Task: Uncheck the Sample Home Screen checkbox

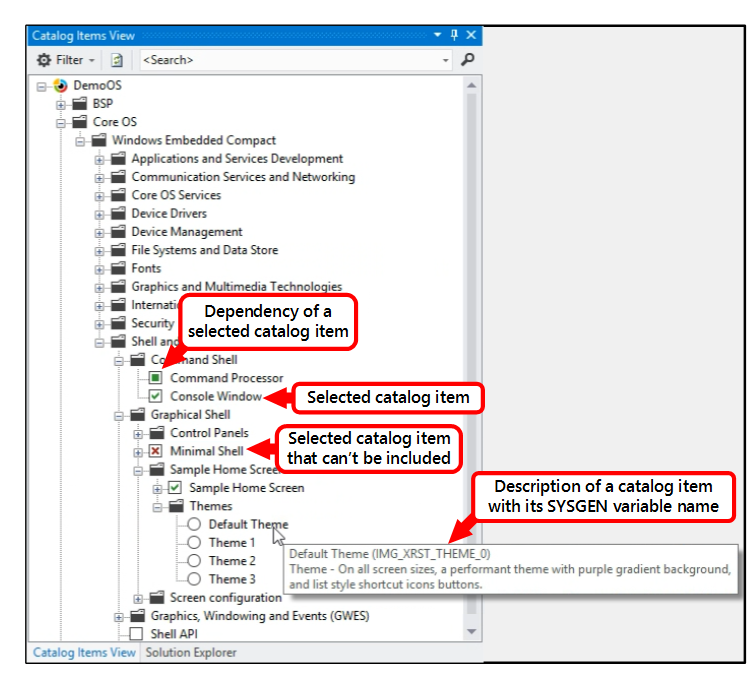Action: tap(175, 488)
